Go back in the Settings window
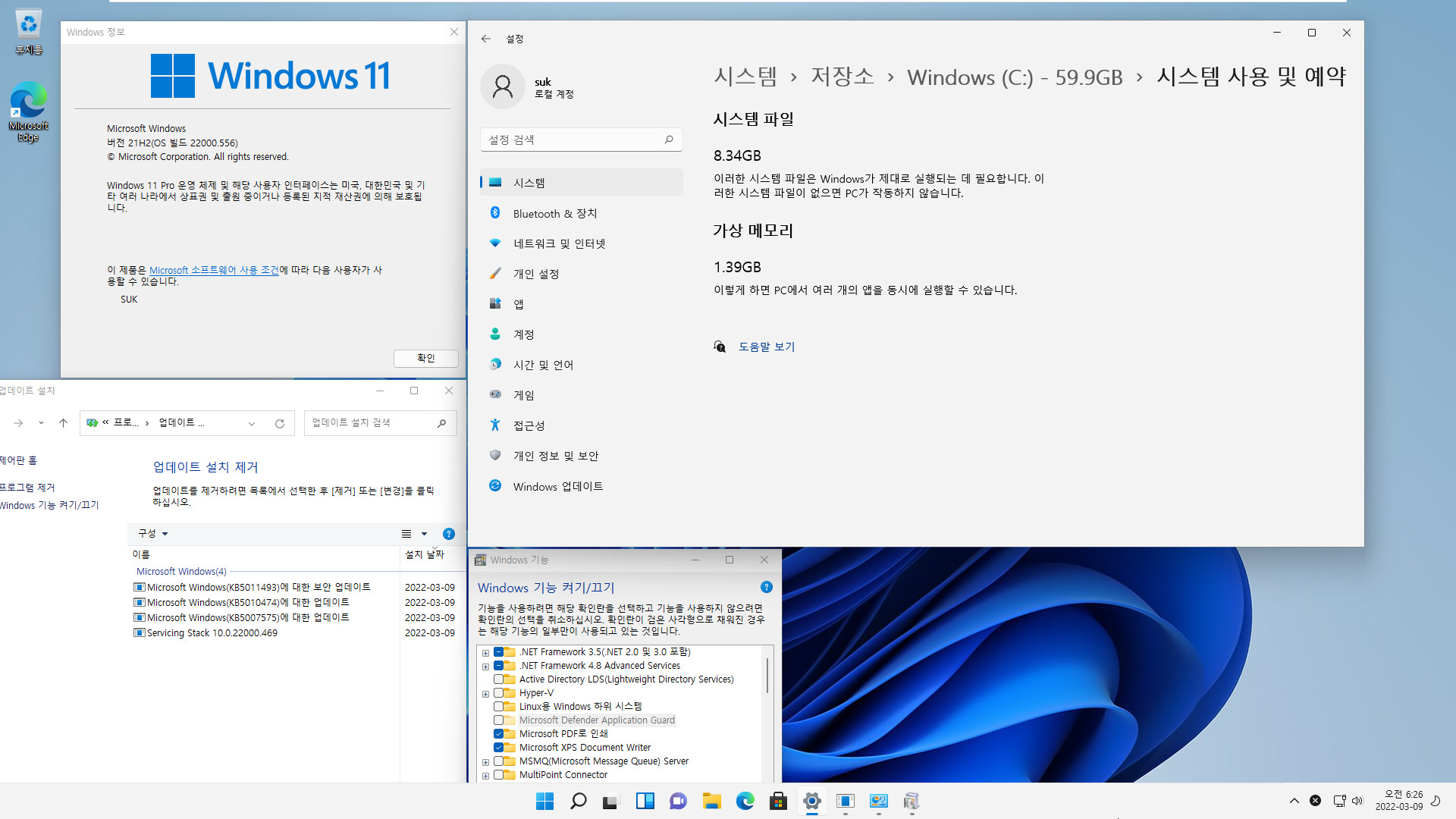Screen dimensions: 1456x819 486,39
